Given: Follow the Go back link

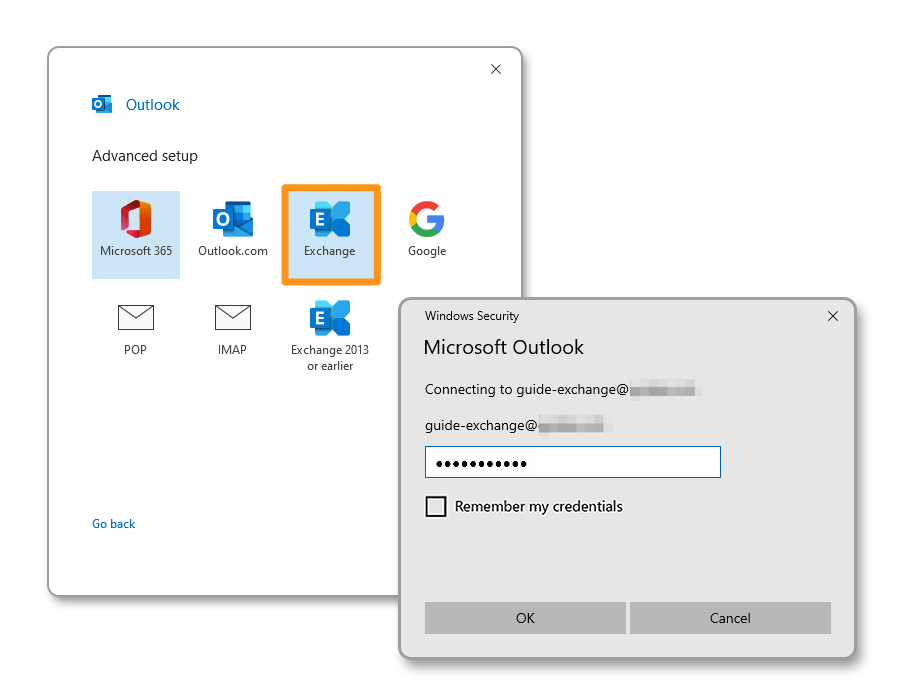Looking at the screenshot, I should pos(114,524).
